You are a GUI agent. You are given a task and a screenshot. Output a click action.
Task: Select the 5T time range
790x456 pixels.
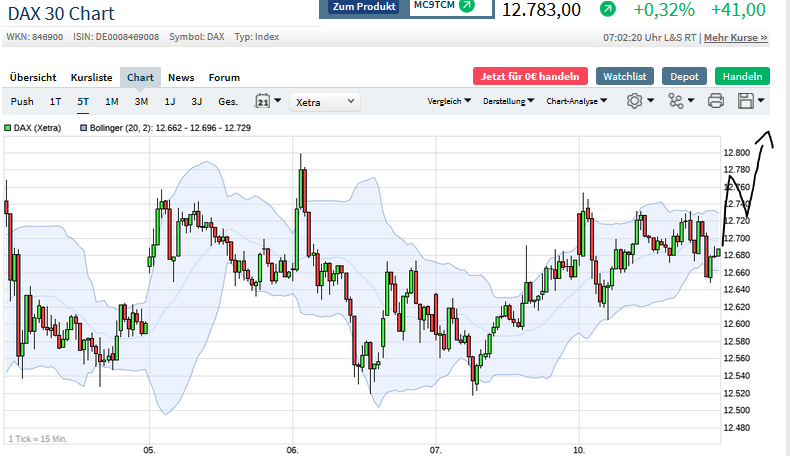83,102
